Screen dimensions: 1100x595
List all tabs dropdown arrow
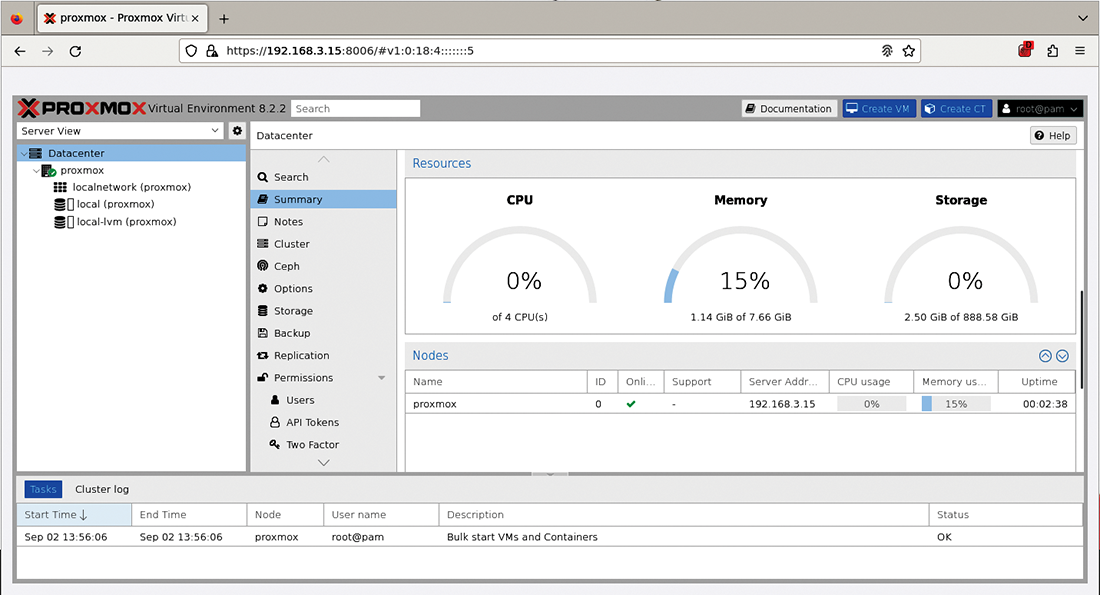pyautogui.click(x=1082, y=18)
